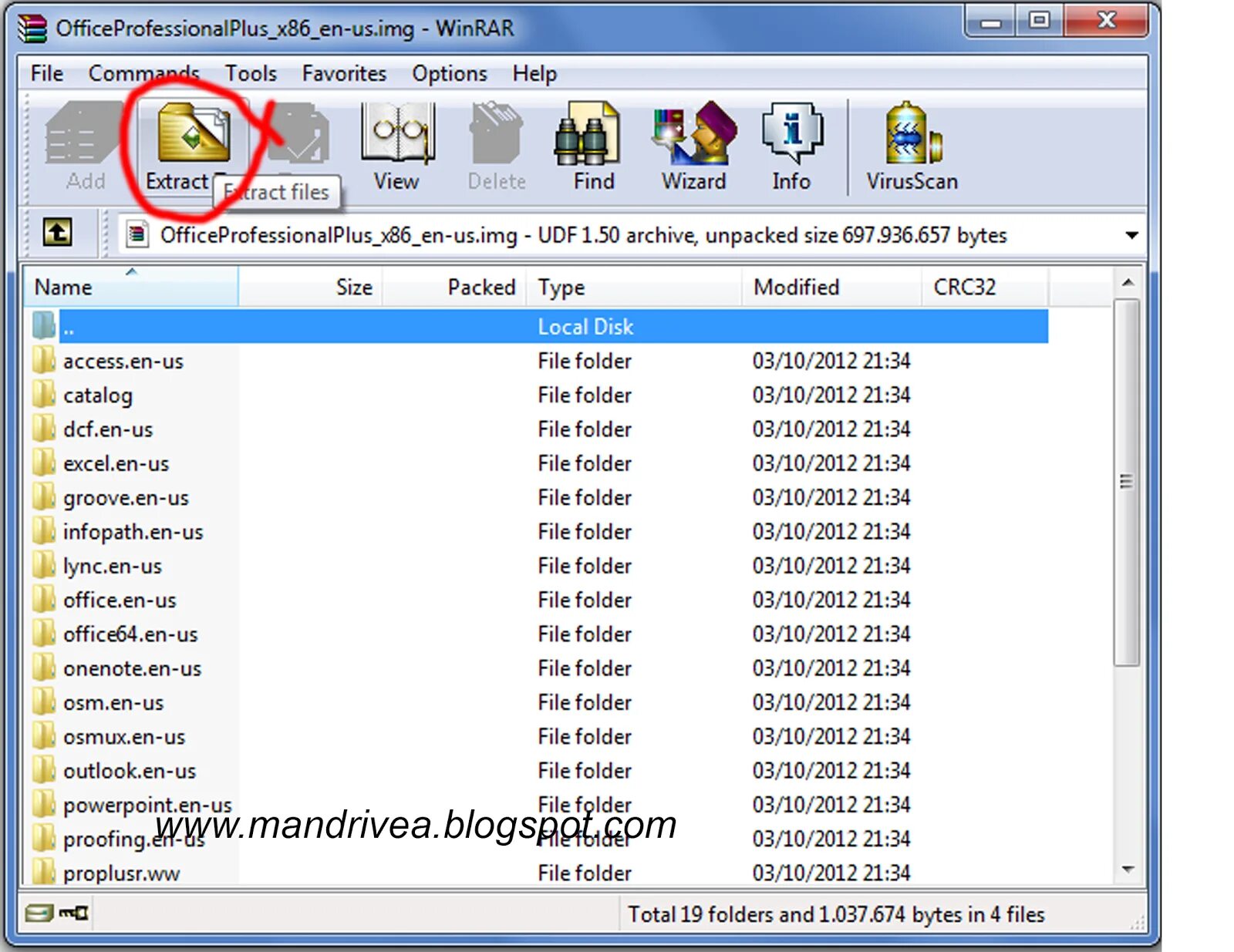Click the Delete toolbar icon
This screenshot has width=1234, height=952.
(x=497, y=147)
